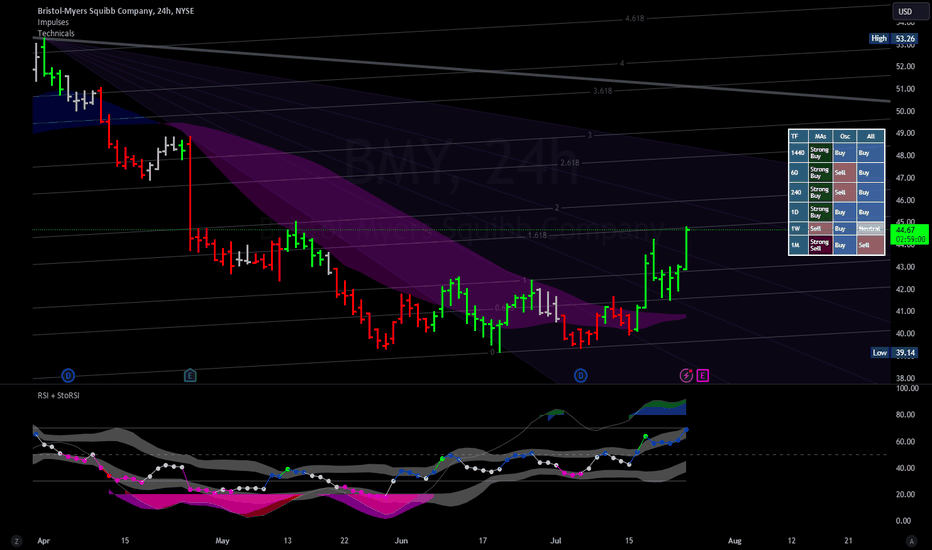Click the 1M timeframe cell
The width and height of the screenshot is (932, 550).
click(798, 245)
